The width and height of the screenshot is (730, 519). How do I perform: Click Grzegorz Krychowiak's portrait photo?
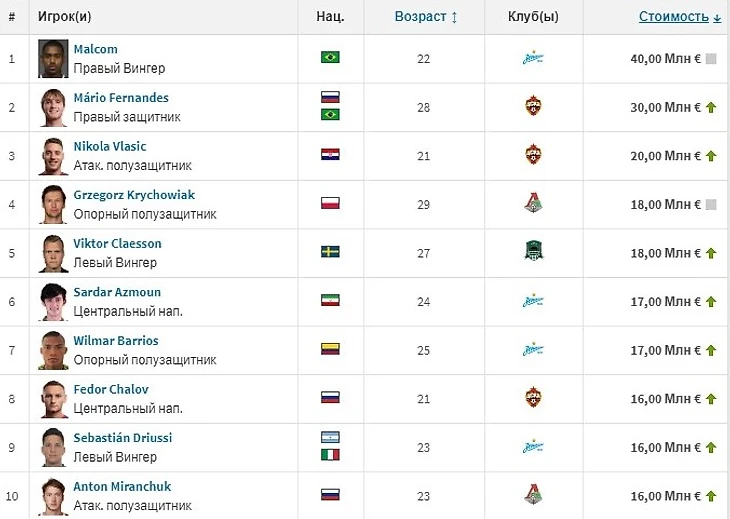(53, 204)
